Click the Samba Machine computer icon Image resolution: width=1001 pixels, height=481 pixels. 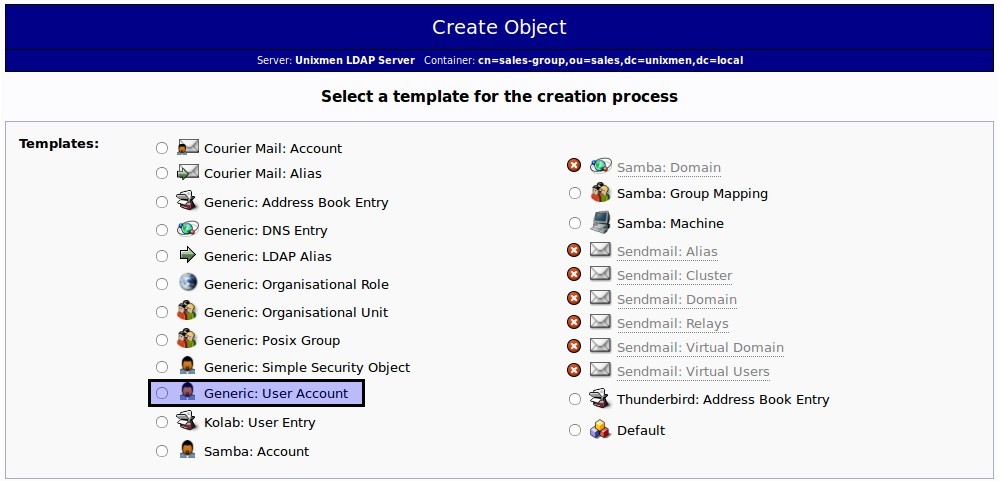[600, 222]
